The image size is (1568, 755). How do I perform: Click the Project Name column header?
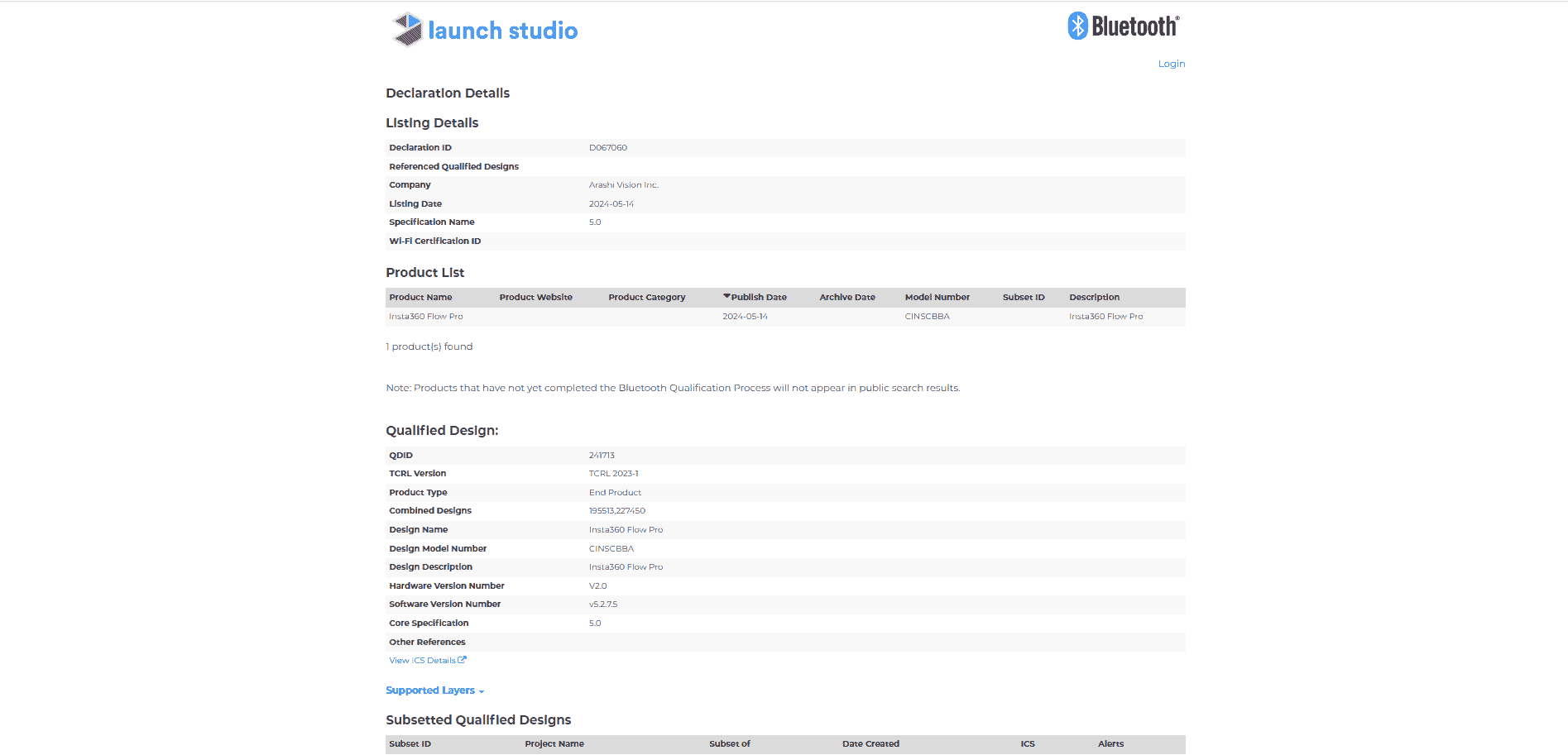[x=554, y=744]
